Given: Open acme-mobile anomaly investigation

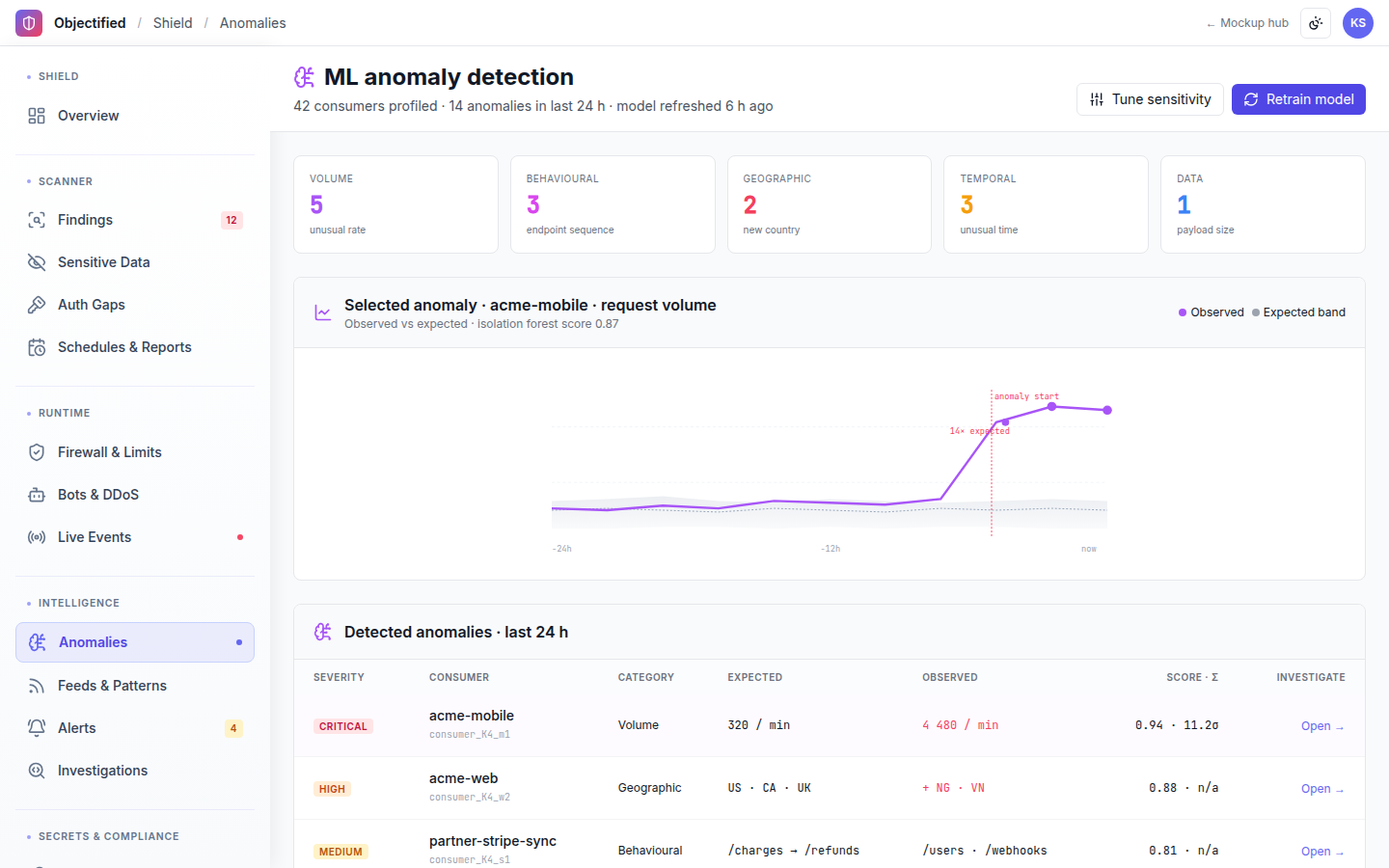Looking at the screenshot, I should (1322, 726).
